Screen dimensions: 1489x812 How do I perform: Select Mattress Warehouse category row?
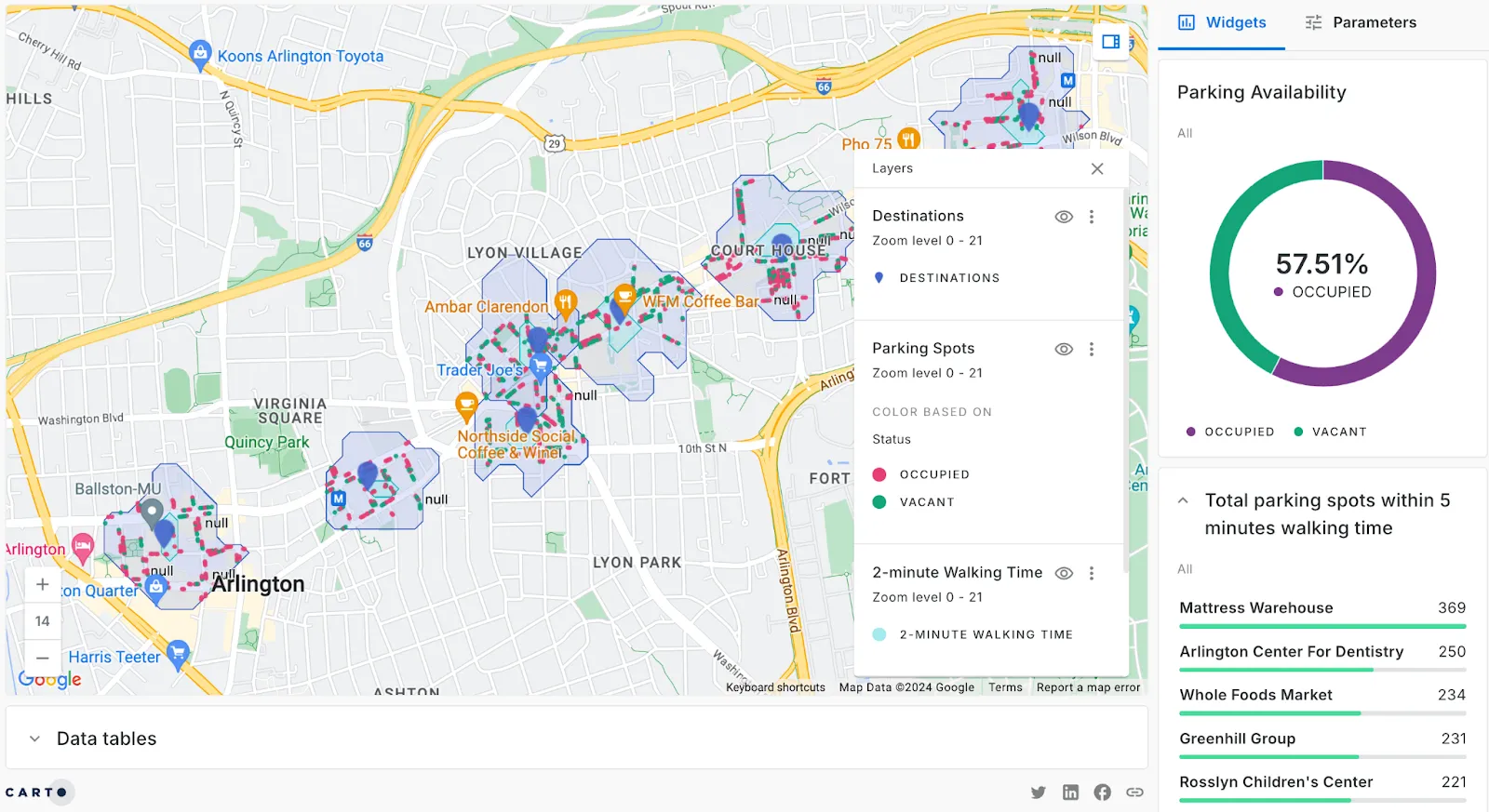tap(1321, 608)
